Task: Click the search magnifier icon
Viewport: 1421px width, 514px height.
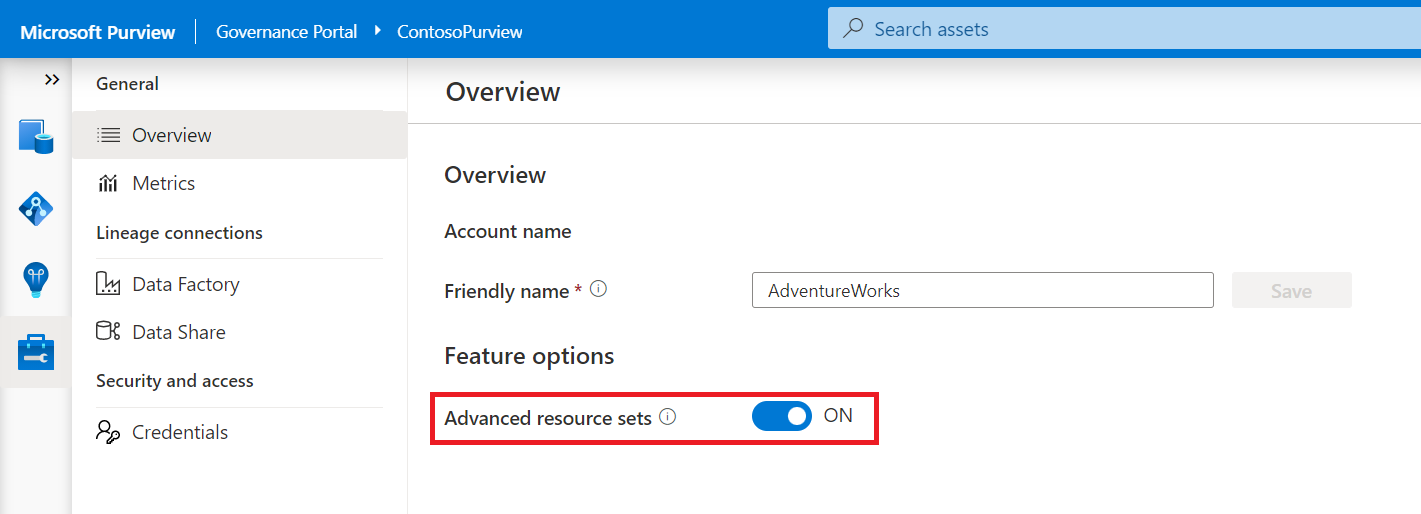Action: (x=853, y=29)
